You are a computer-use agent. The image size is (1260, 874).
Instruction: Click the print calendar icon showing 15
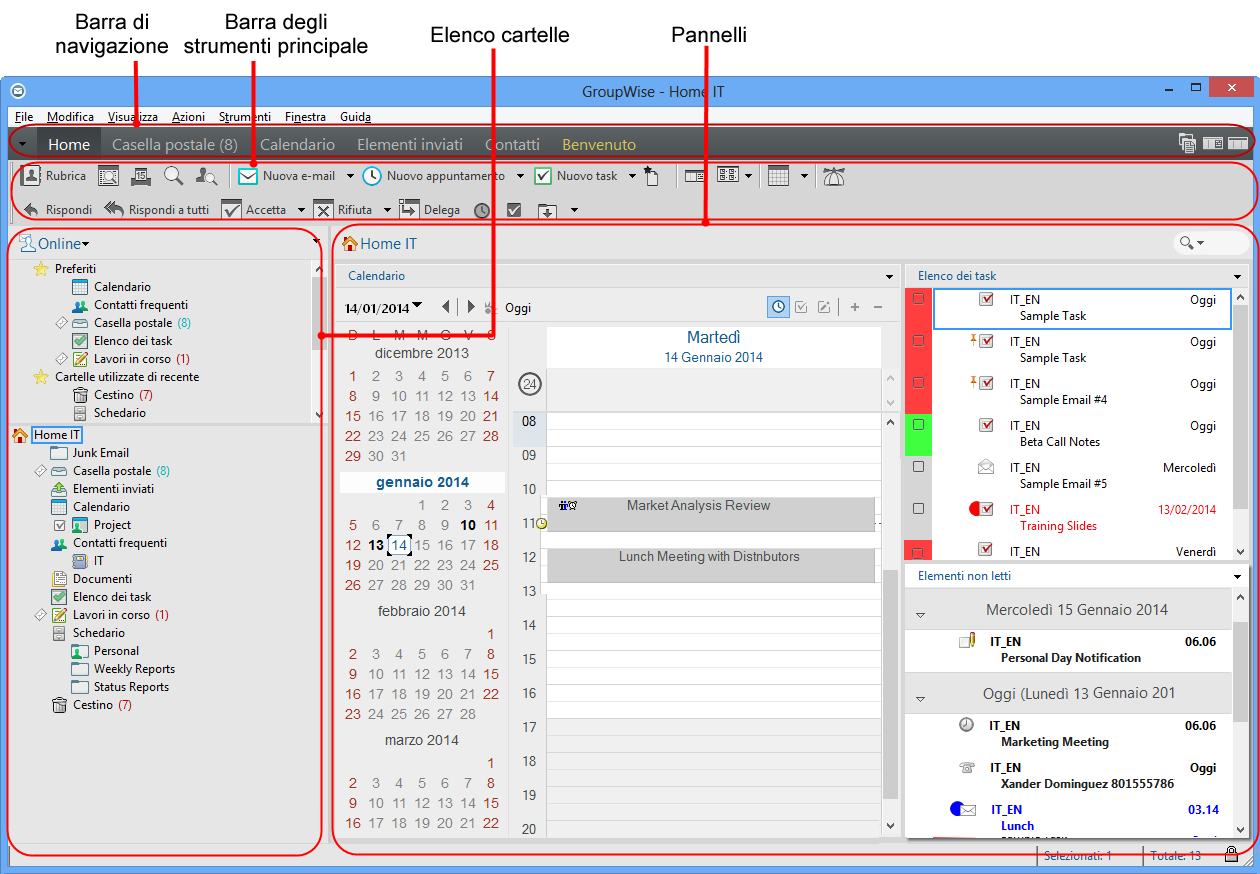(141, 176)
